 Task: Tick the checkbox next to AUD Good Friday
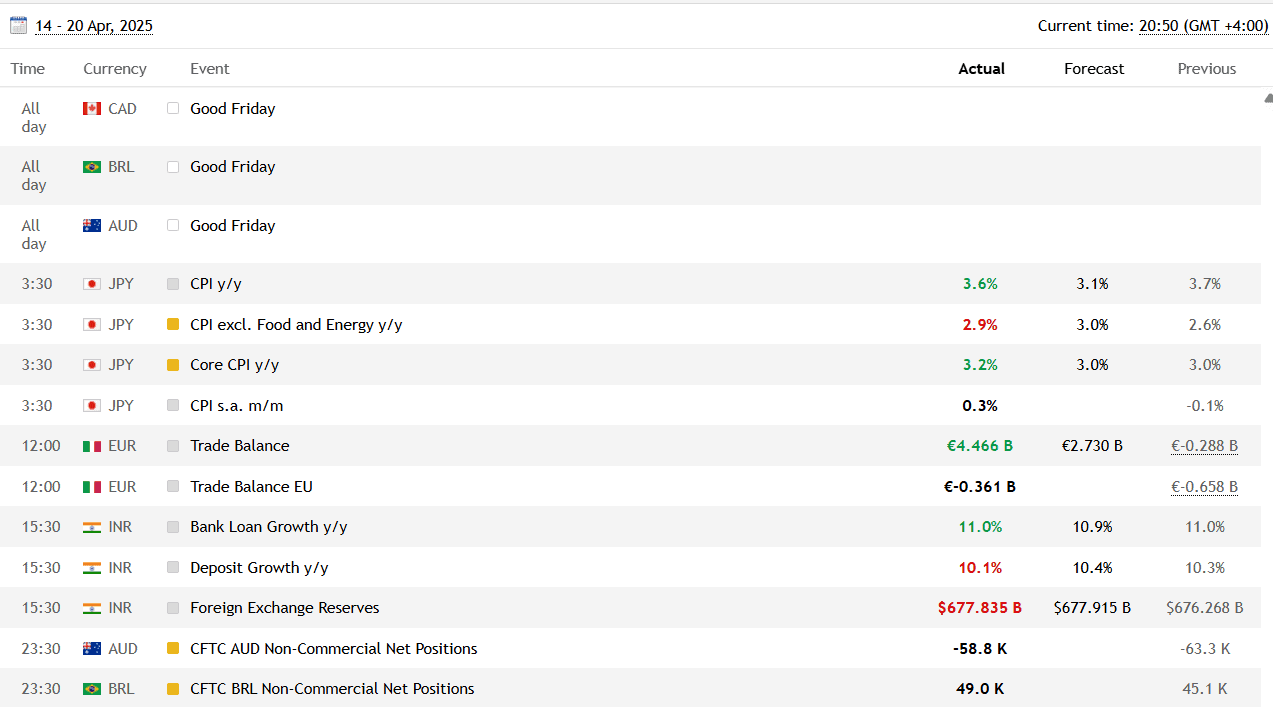171,225
